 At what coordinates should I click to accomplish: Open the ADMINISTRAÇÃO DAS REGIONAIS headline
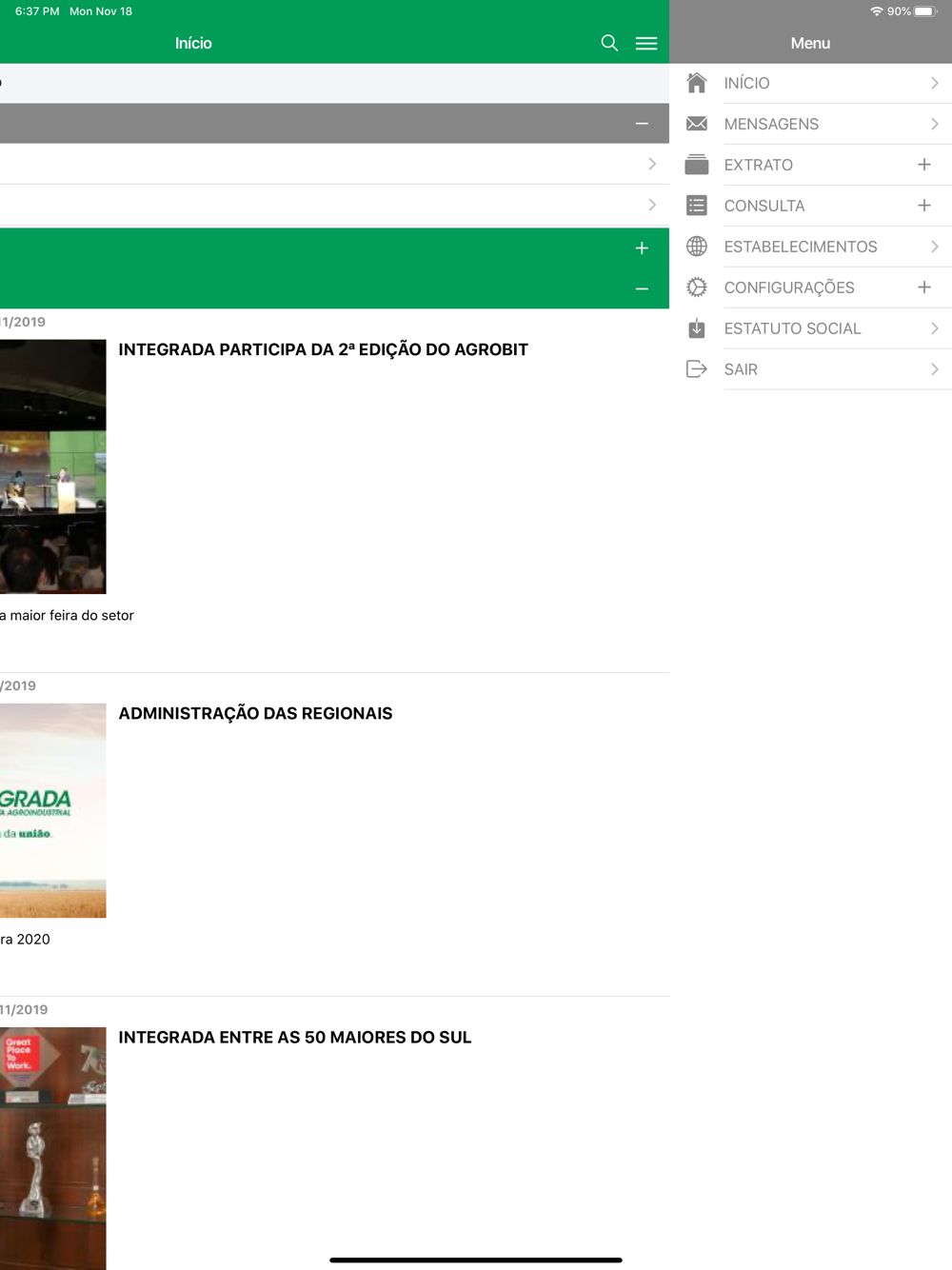[255, 713]
